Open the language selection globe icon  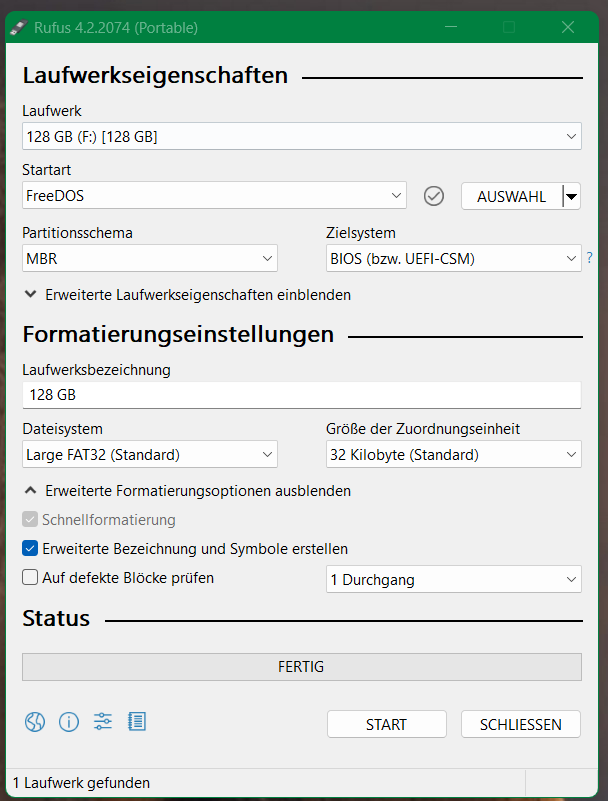pyautogui.click(x=35, y=722)
